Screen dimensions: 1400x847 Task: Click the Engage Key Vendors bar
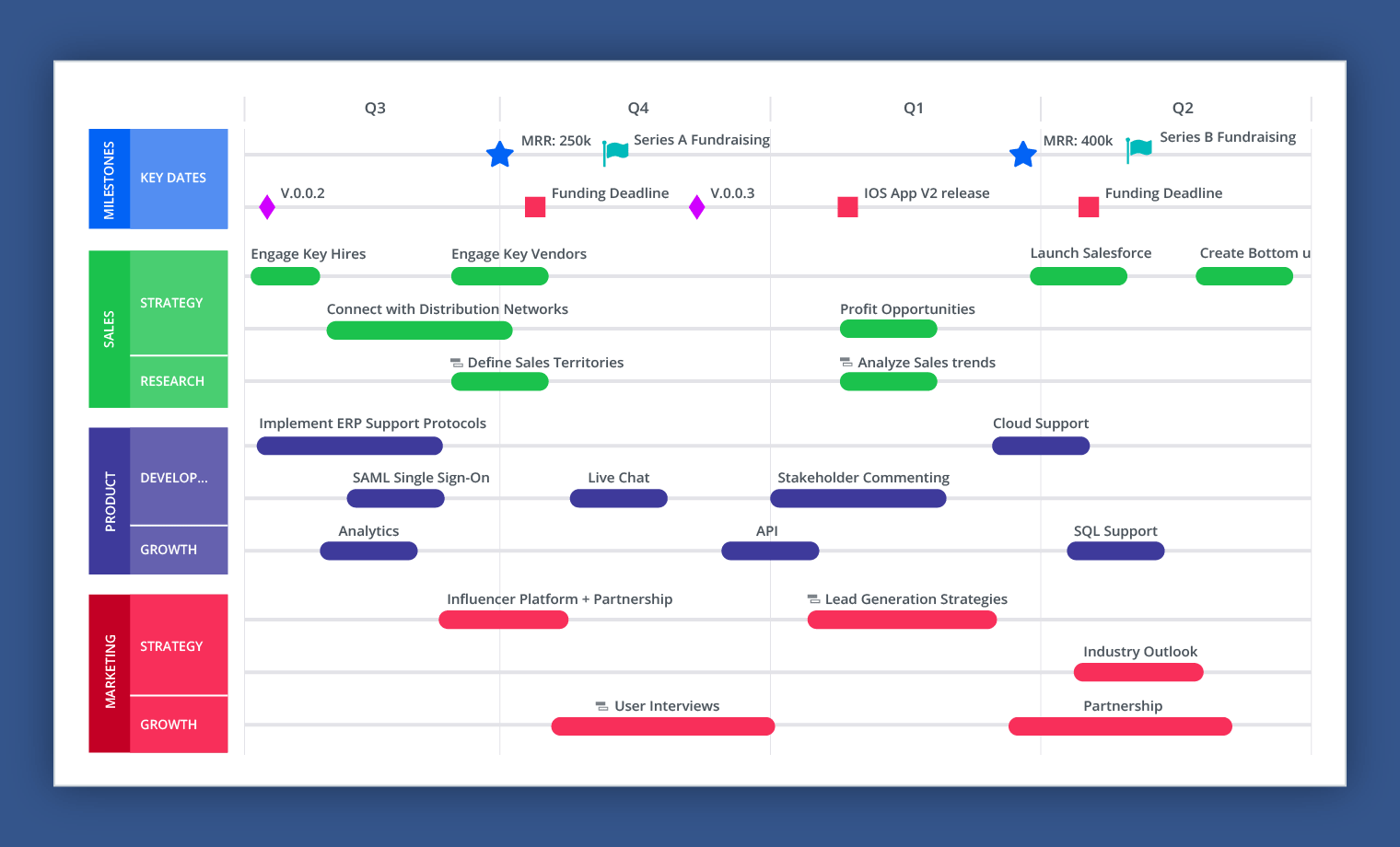point(500,276)
